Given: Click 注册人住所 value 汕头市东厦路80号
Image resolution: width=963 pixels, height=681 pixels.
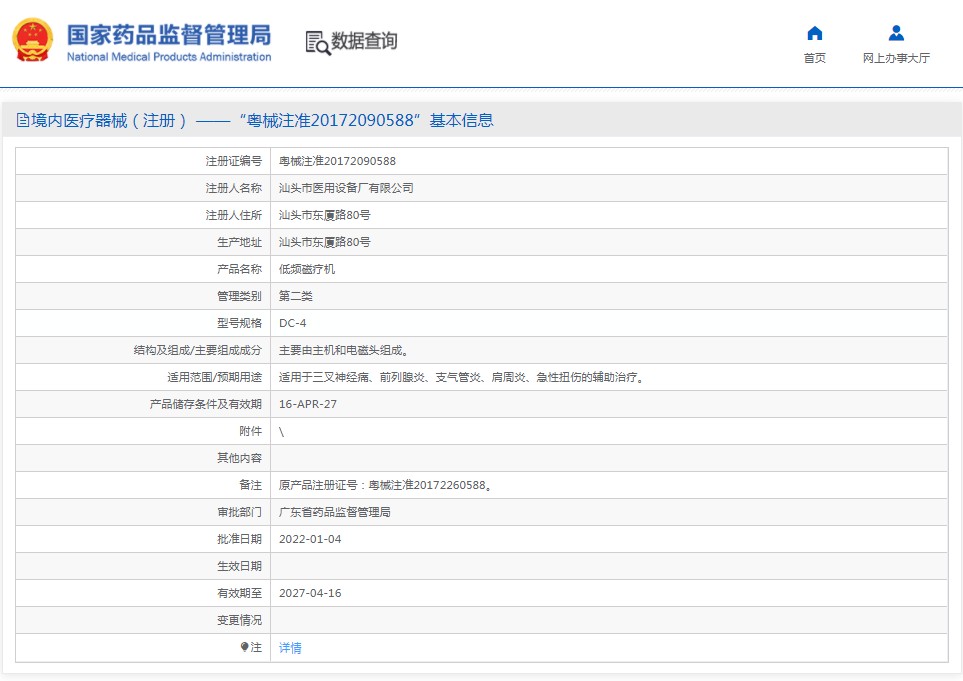Looking at the screenshot, I should [x=324, y=215].
